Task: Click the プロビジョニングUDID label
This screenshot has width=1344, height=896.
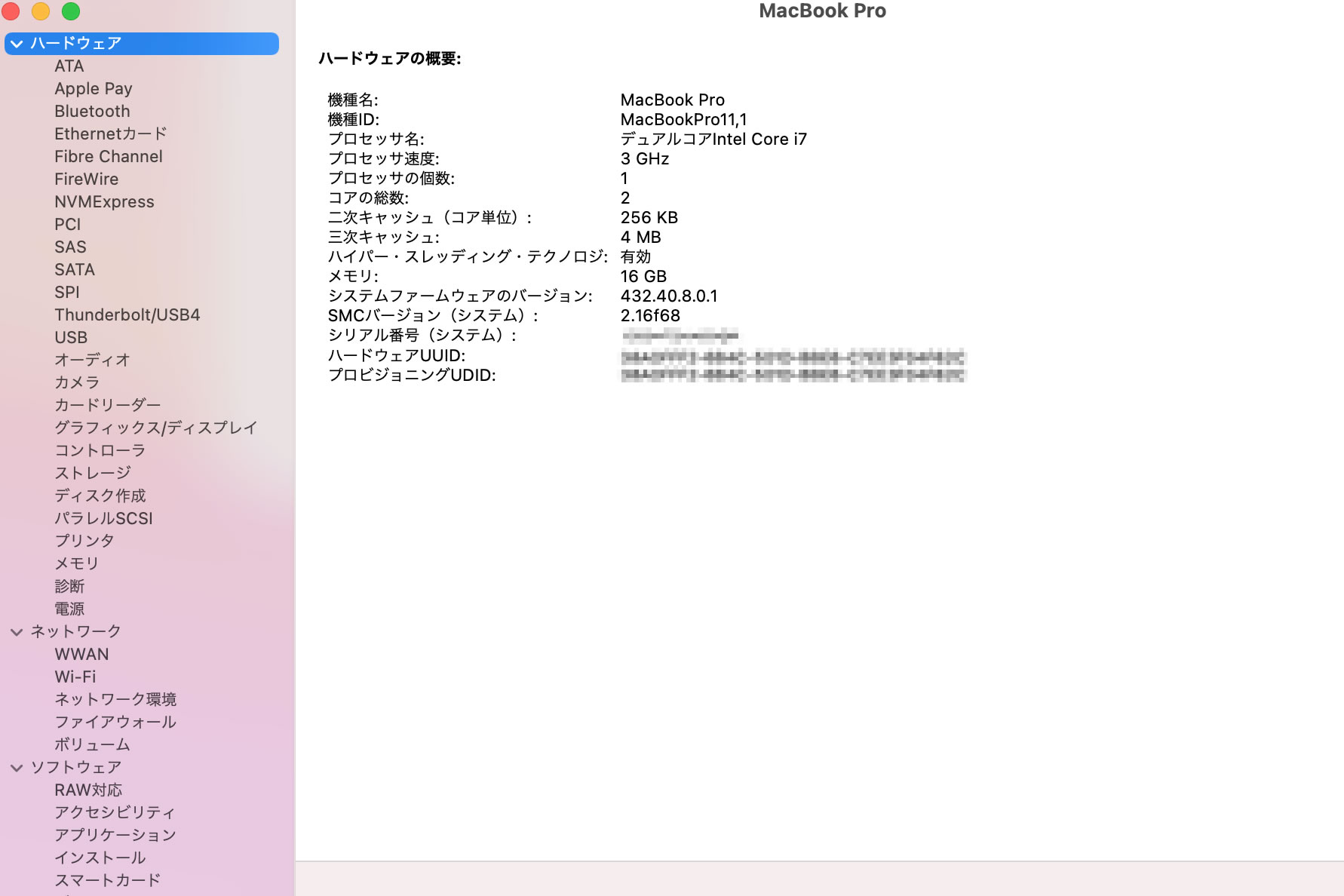Action: tap(412, 376)
